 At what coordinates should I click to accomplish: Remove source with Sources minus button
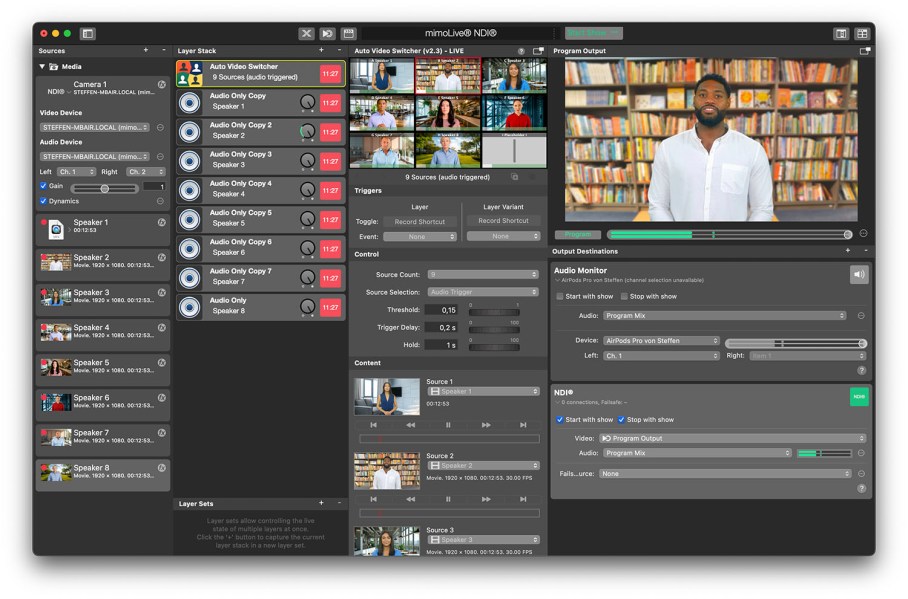(x=164, y=50)
